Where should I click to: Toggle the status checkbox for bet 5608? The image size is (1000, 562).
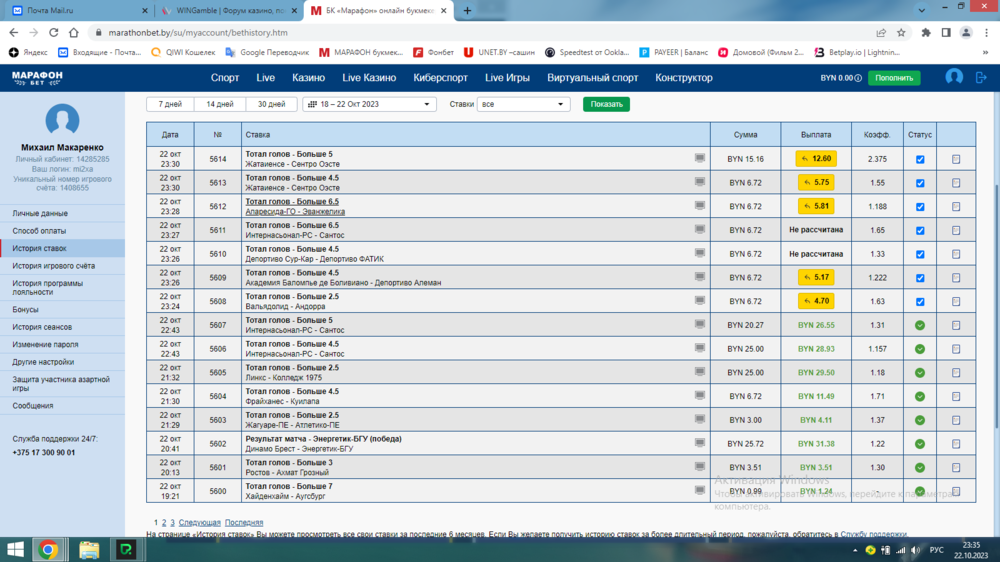920,302
